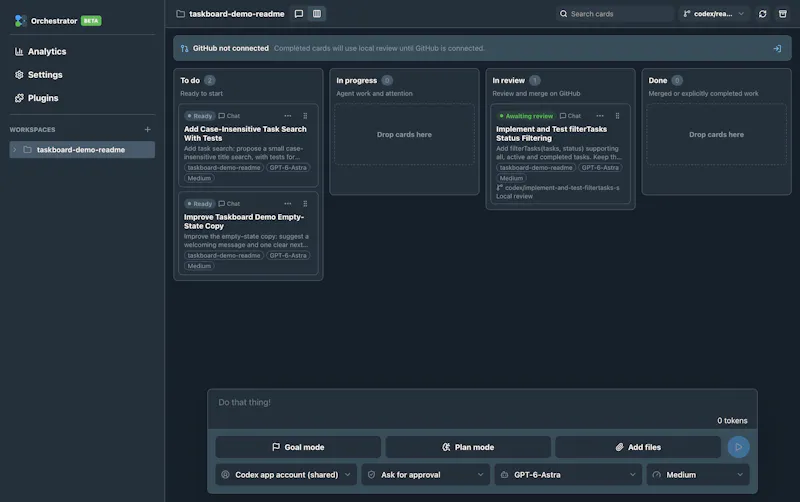The image size is (800, 502).
Task: Click drag handle on Improve Taskboard Demo Empty-State card
Action: [305, 204]
